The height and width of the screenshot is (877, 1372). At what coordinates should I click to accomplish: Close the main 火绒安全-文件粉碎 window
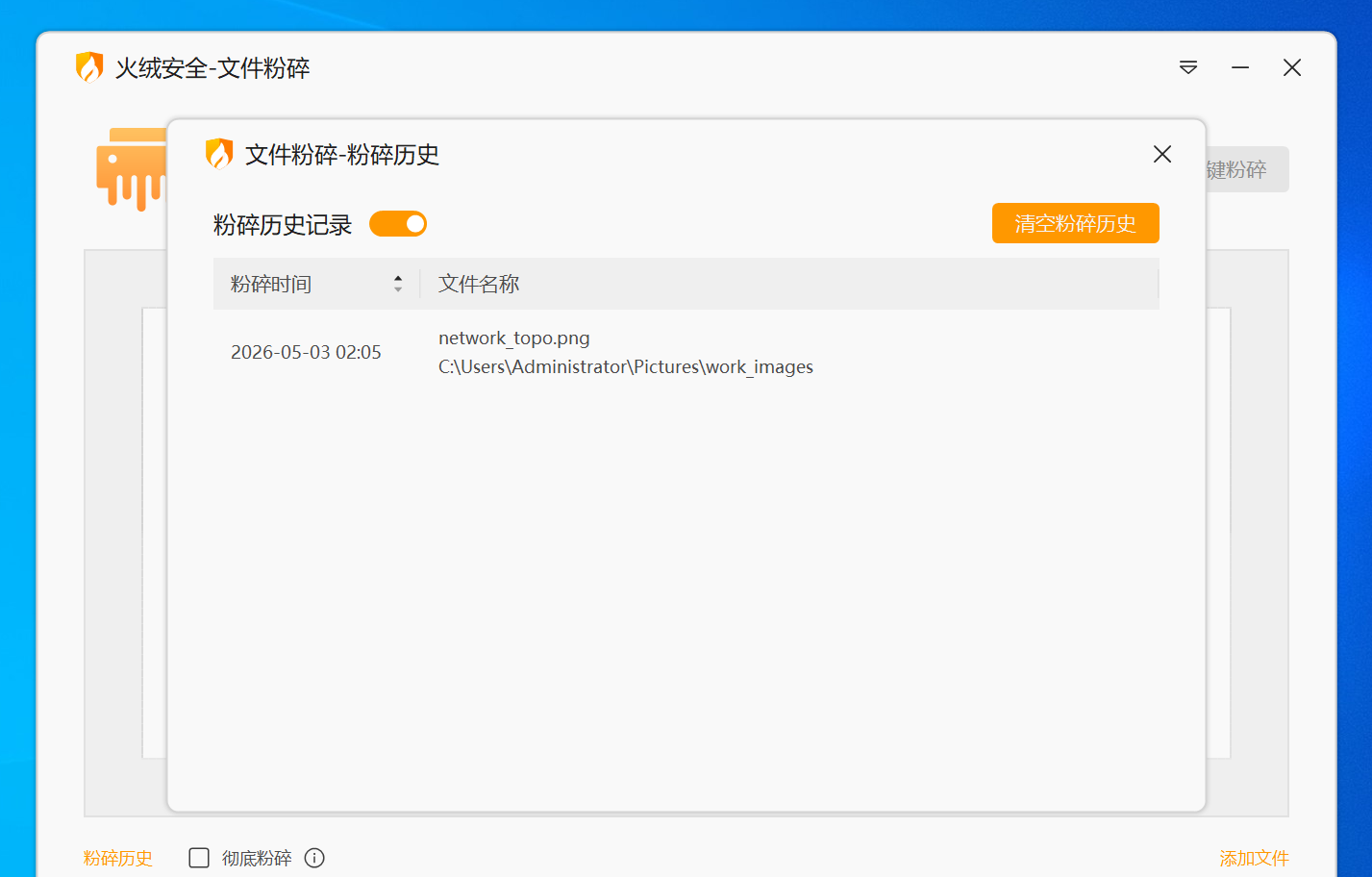pos(1292,67)
